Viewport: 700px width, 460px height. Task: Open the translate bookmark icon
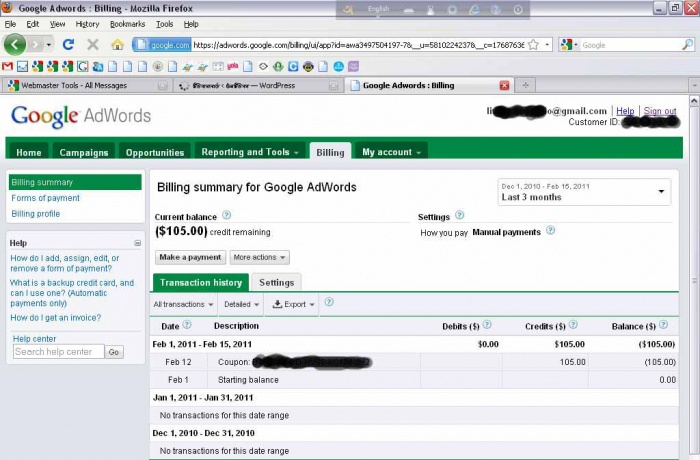click(98, 67)
